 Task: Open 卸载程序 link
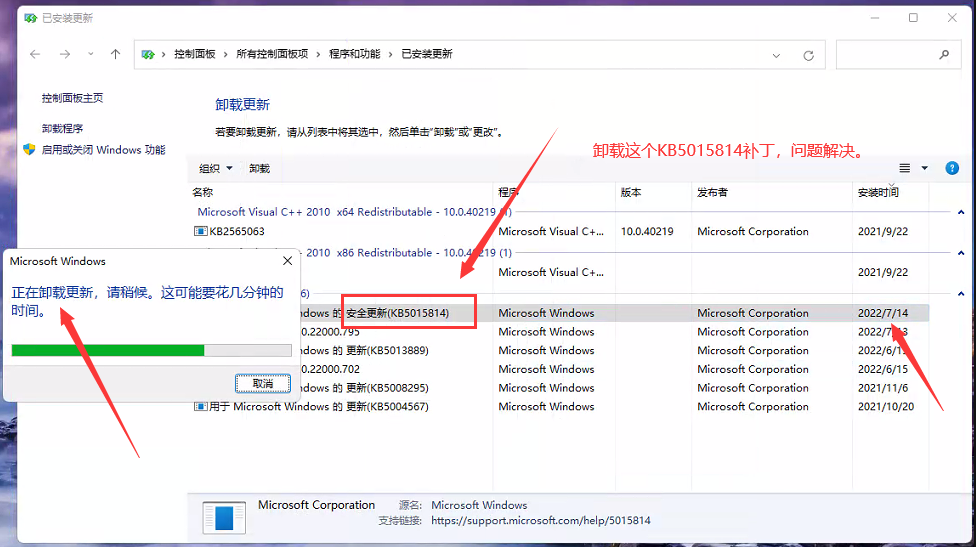[x=62, y=128]
